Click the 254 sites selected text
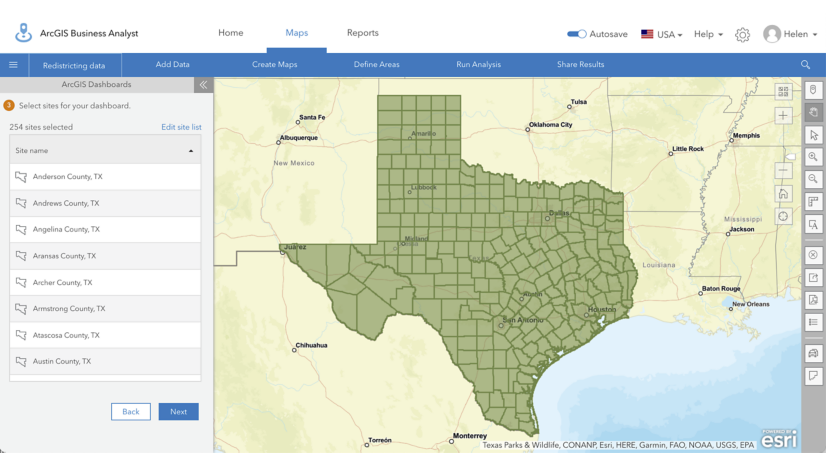The image size is (826, 465). coord(41,127)
